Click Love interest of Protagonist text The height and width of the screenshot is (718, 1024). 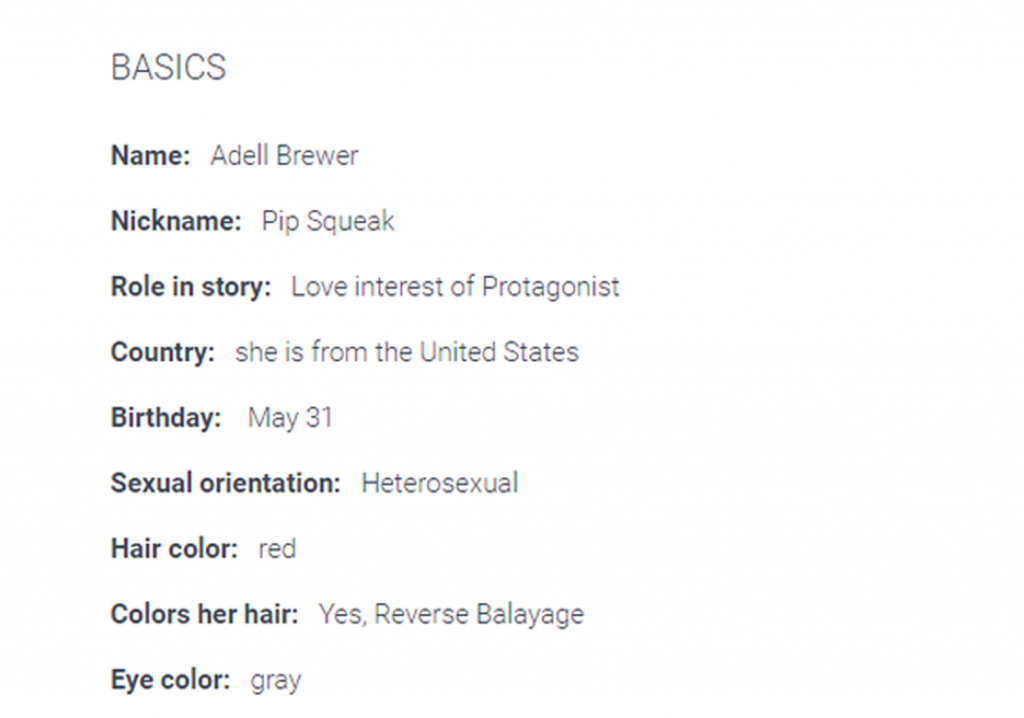coord(455,287)
